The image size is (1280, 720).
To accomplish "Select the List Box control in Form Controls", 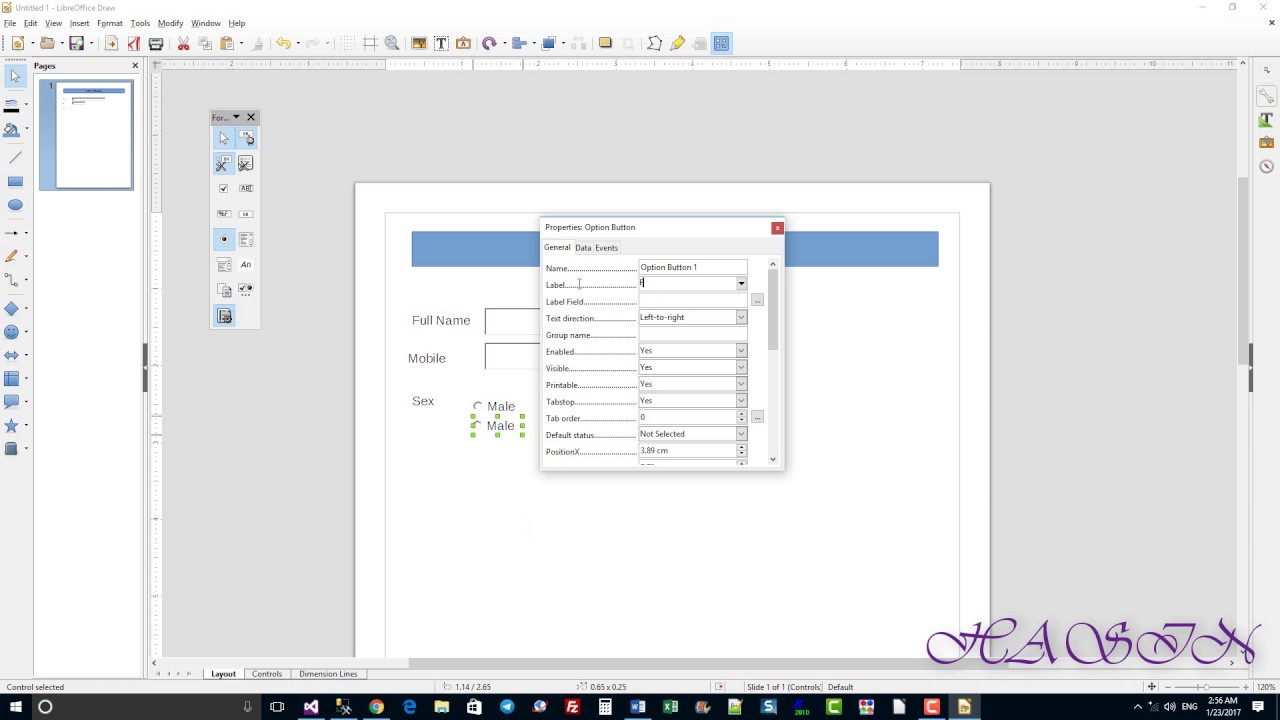I will (246, 239).
